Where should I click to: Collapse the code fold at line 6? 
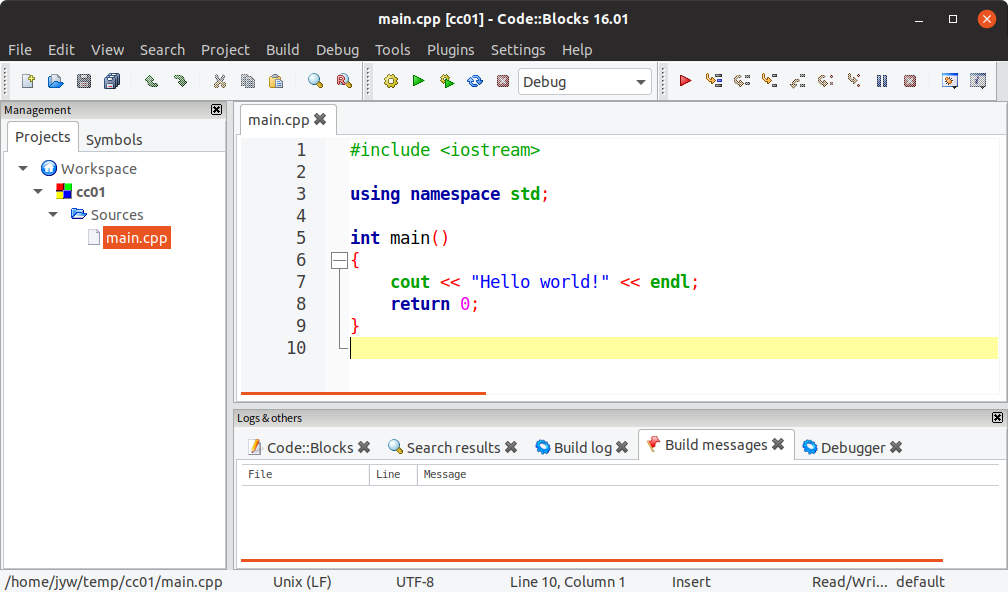coord(339,261)
